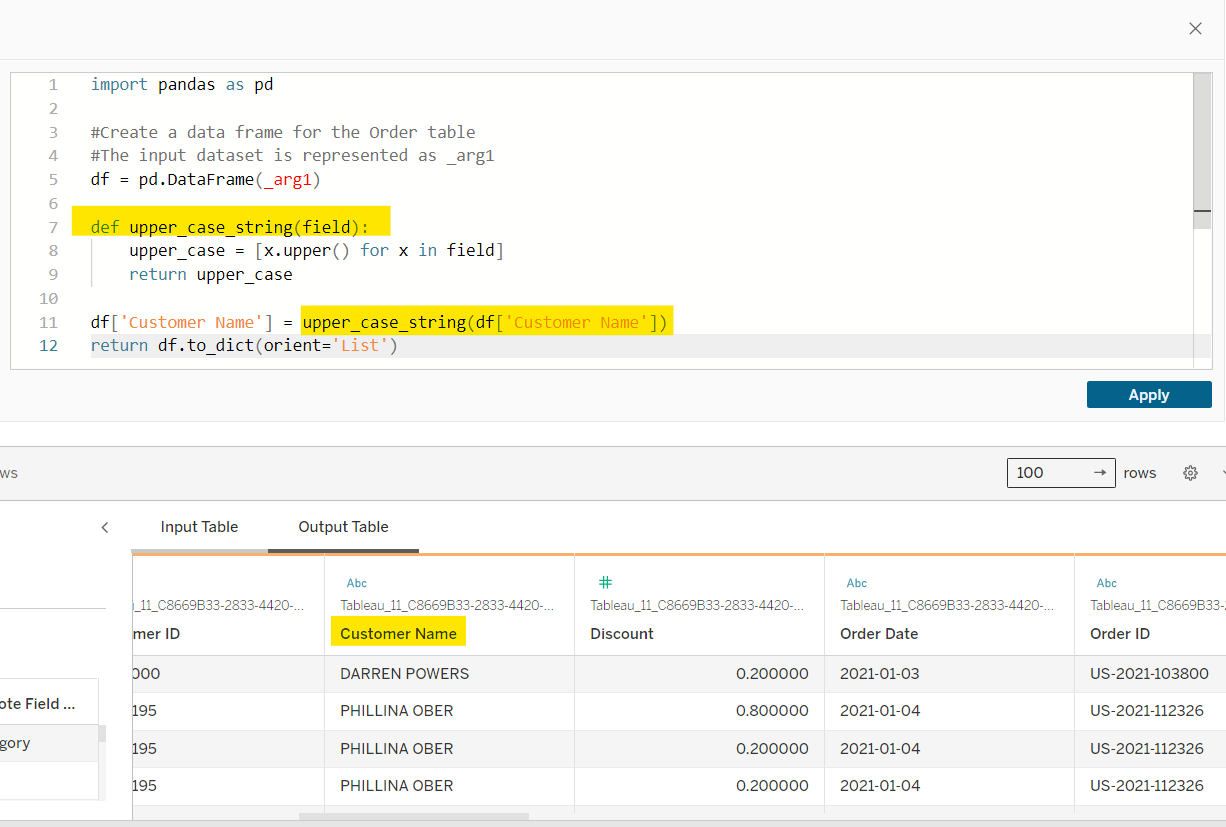
Task: Select the DARREN POWERS cell
Action: [404, 674]
